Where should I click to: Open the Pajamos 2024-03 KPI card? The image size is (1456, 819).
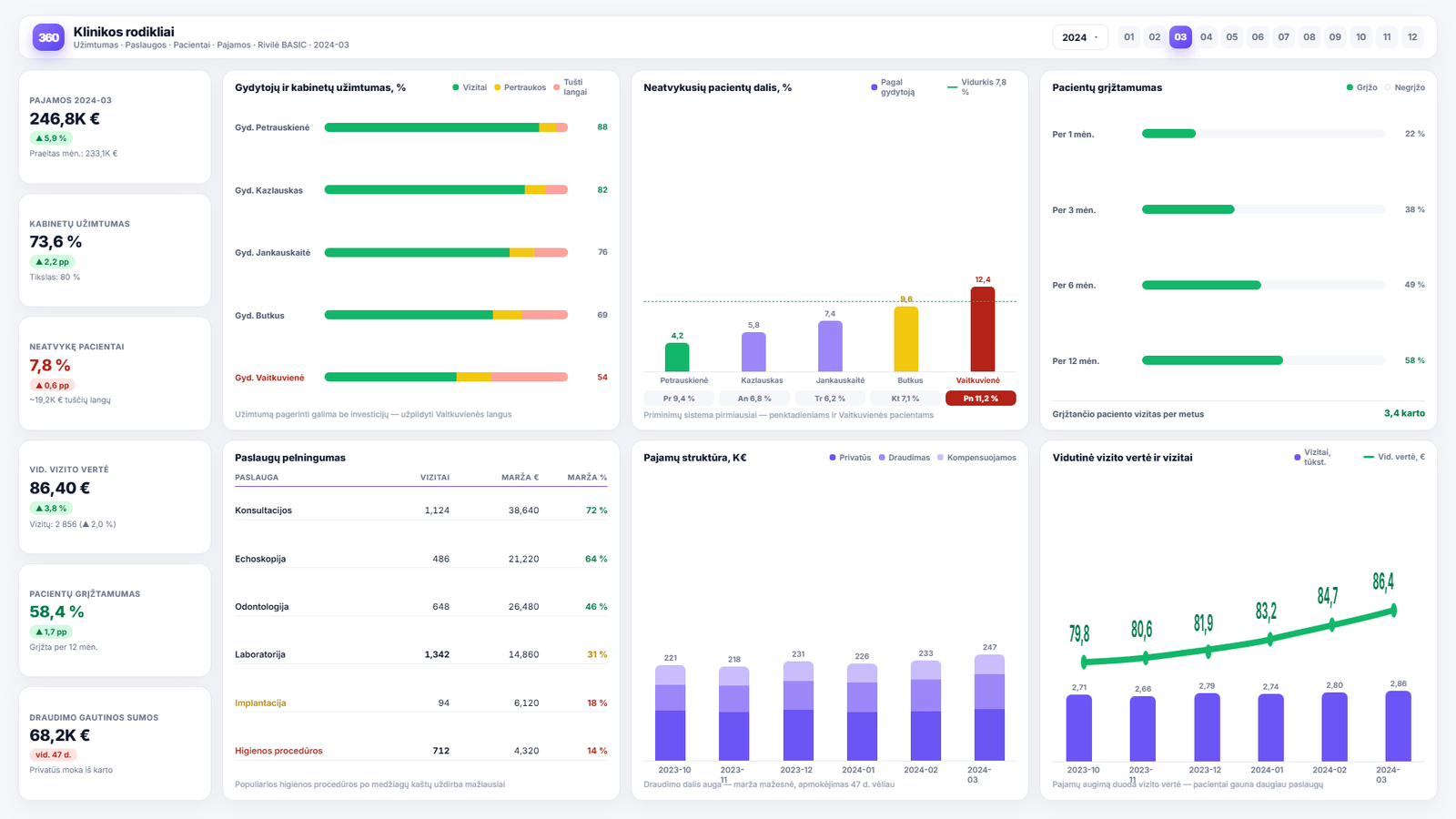(115, 127)
